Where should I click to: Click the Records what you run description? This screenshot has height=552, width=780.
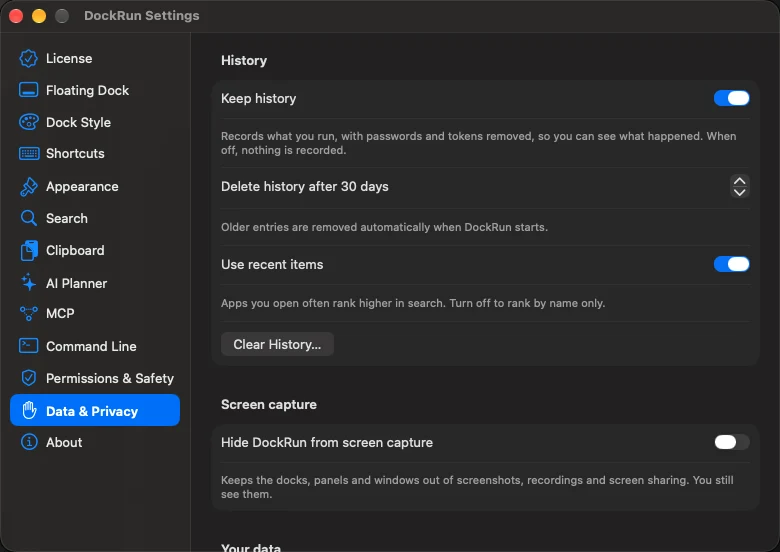point(479,143)
